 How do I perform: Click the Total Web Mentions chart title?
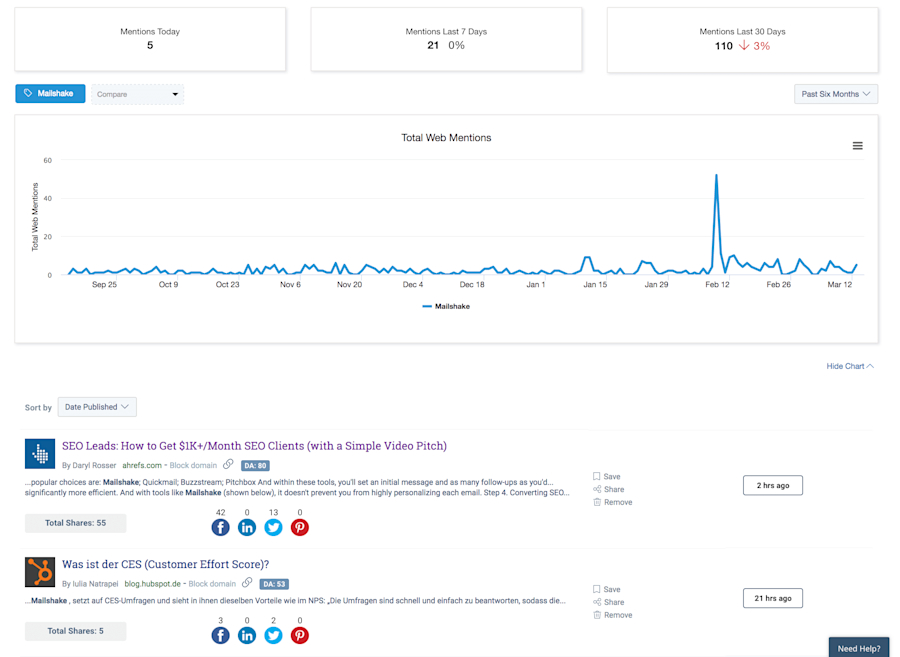[x=446, y=138]
